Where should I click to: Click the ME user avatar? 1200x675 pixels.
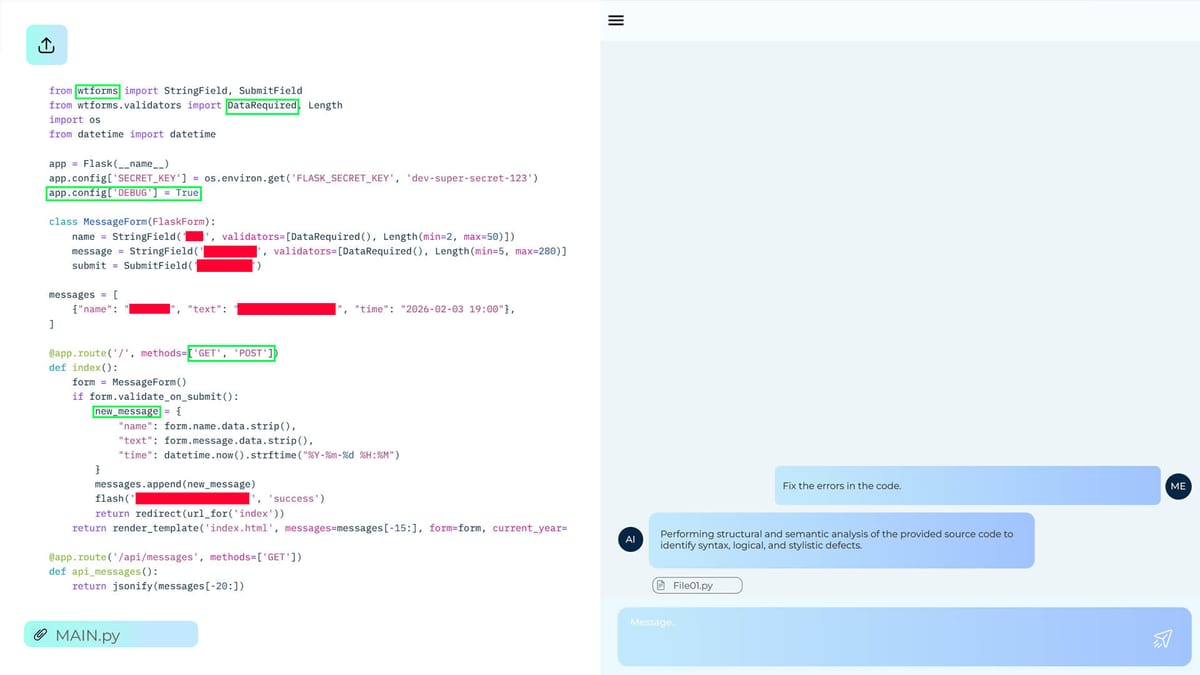tap(1177, 486)
